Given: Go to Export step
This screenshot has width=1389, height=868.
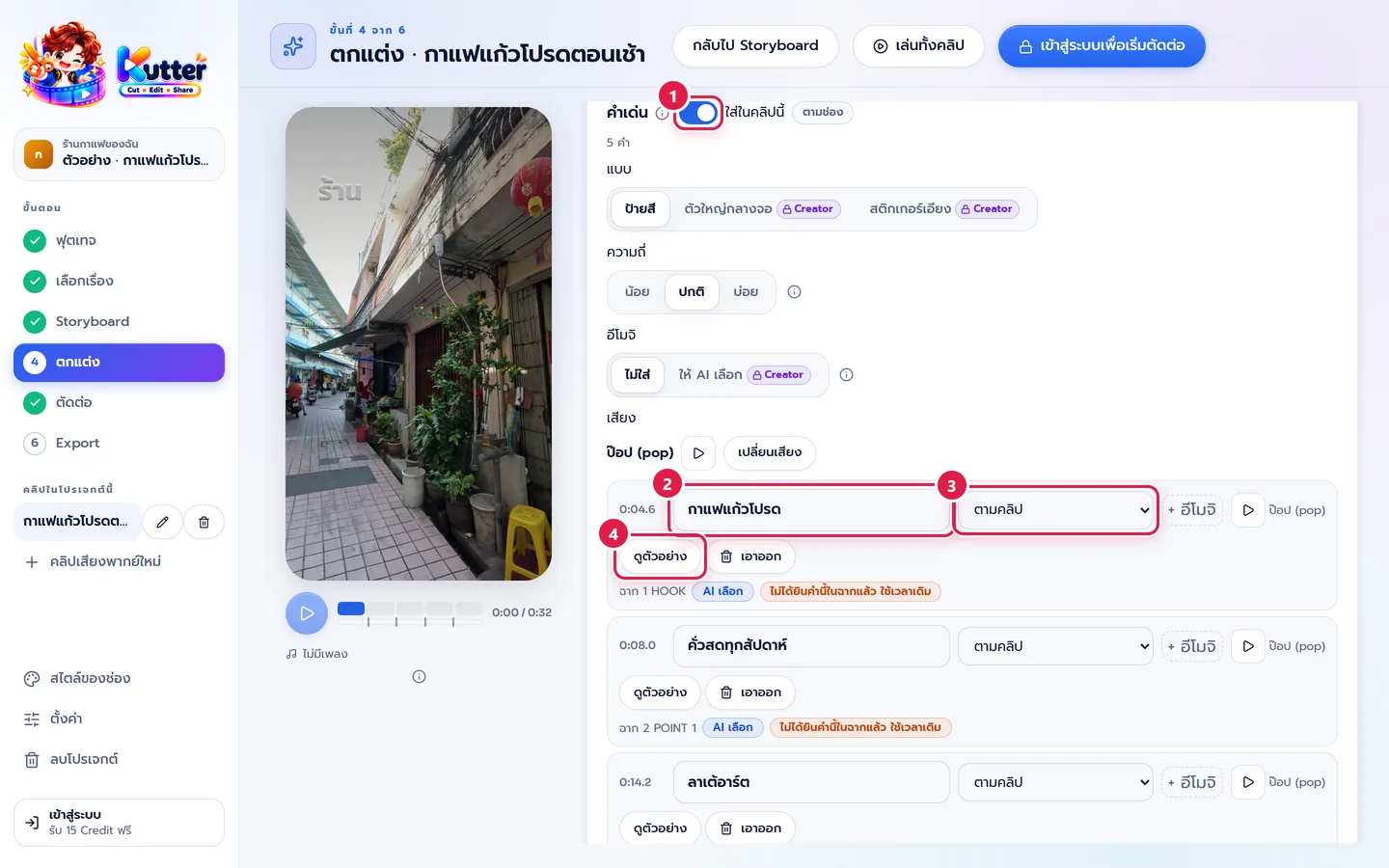Looking at the screenshot, I should (x=119, y=443).
